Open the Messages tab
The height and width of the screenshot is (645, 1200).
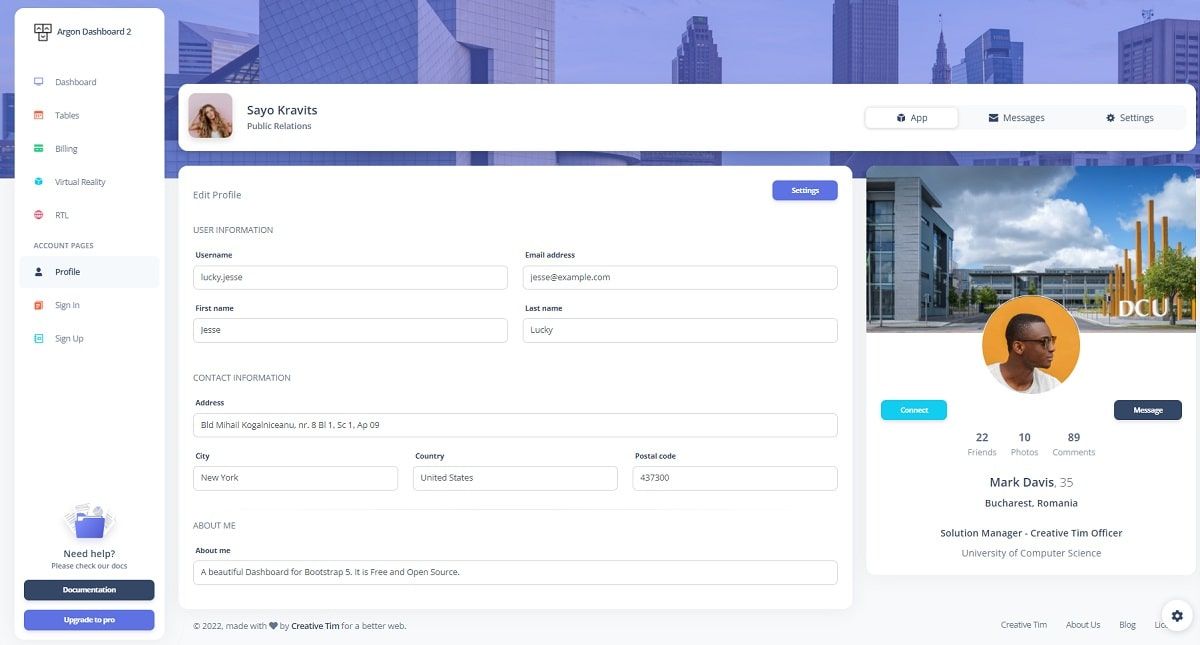tap(1016, 117)
